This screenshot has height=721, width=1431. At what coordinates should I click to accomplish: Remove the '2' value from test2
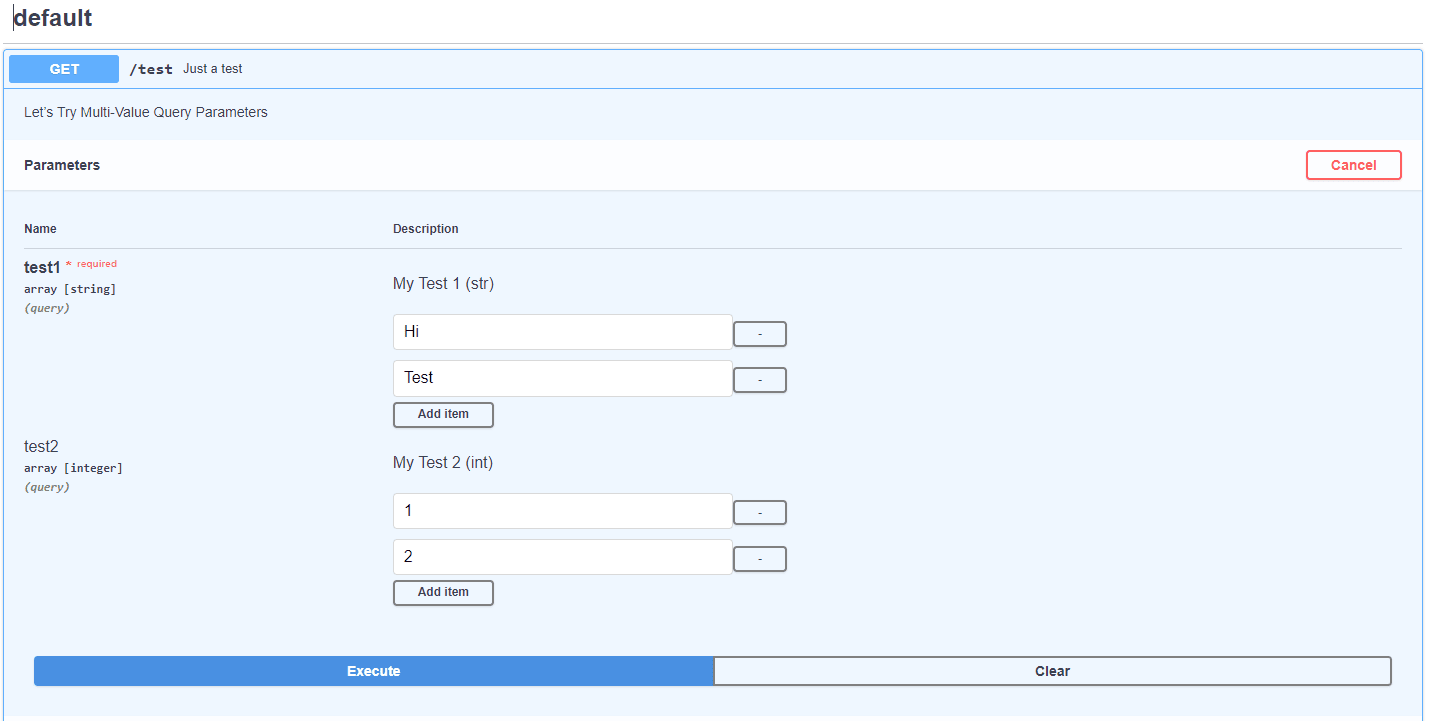pyautogui.click(x=760, y=558)
